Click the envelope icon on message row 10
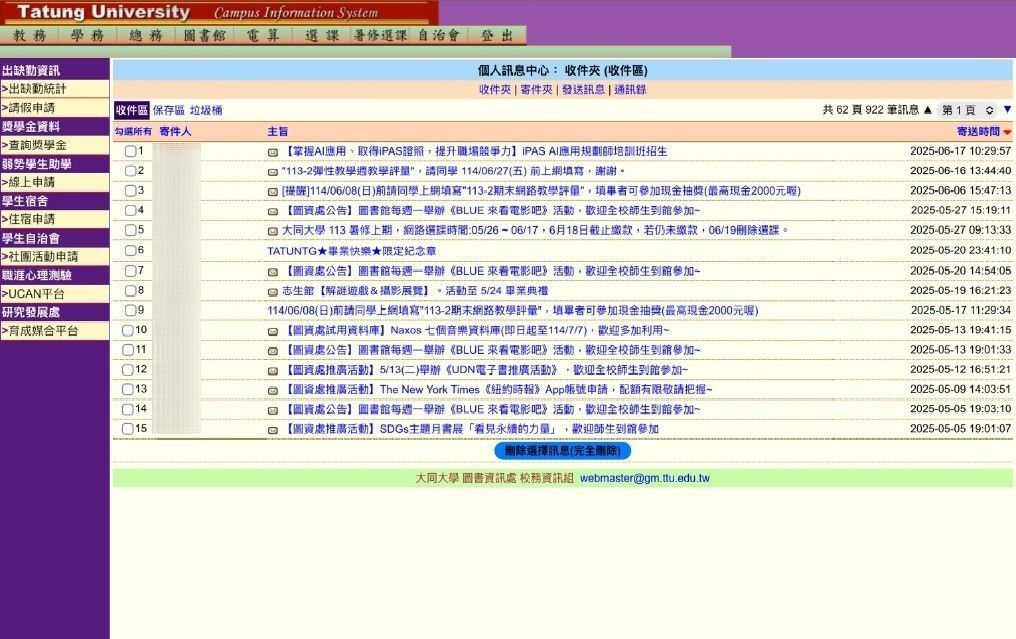The height and width of the screenshot is (639, 1016). point(273,331)
